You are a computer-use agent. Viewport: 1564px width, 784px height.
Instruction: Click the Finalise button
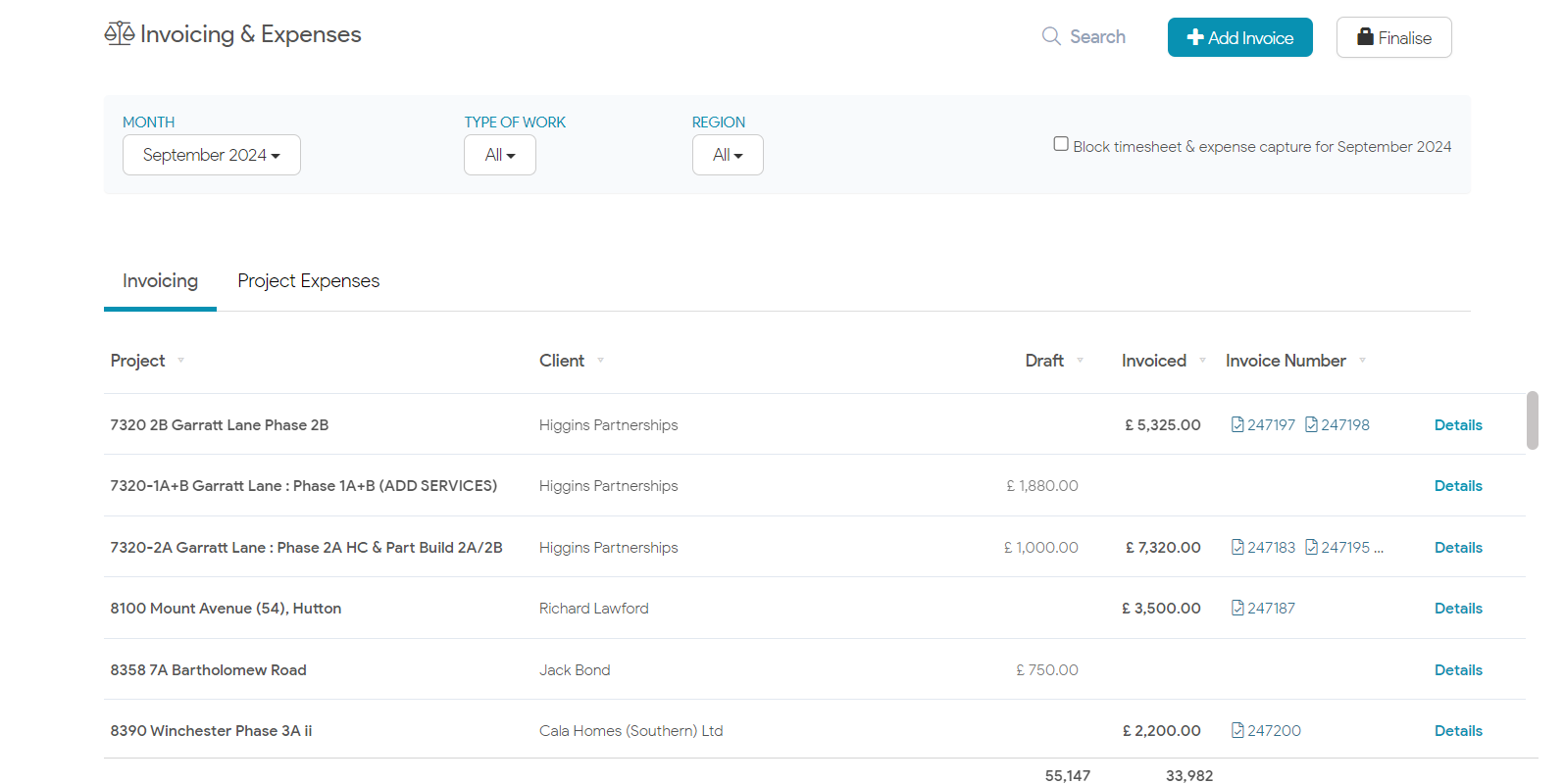tap(1393, 37)
